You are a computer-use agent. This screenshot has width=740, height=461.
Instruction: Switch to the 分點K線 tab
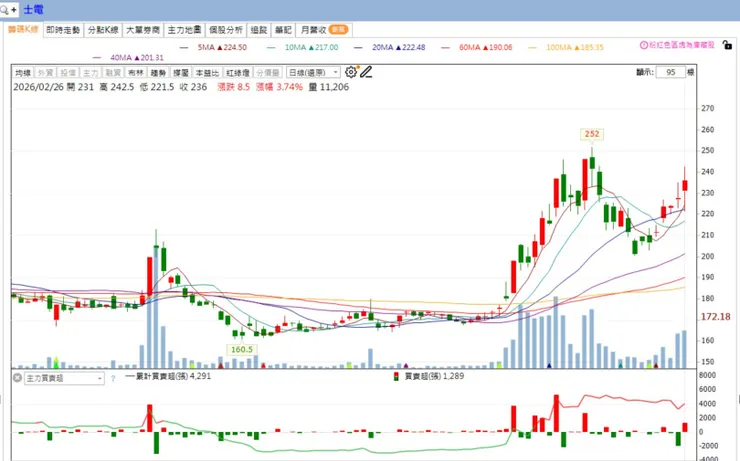pos(103,30)
